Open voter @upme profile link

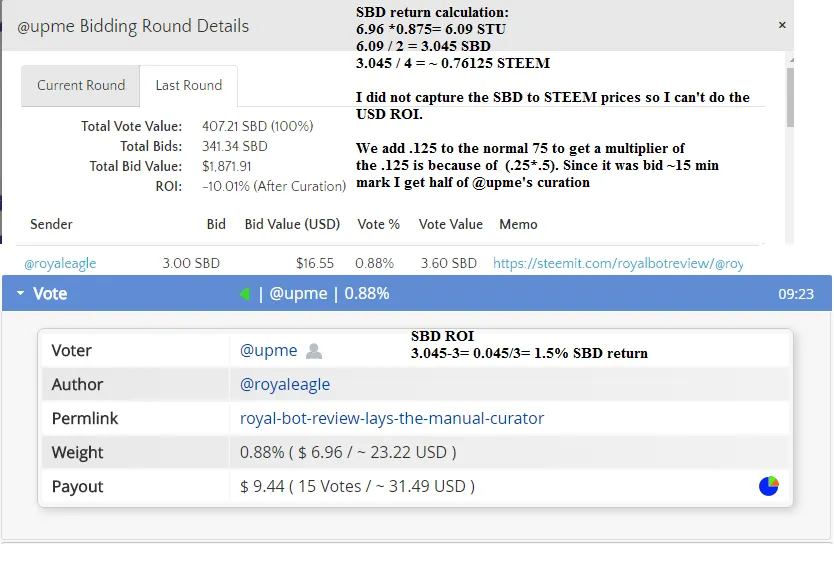click(x=268, y=351)
